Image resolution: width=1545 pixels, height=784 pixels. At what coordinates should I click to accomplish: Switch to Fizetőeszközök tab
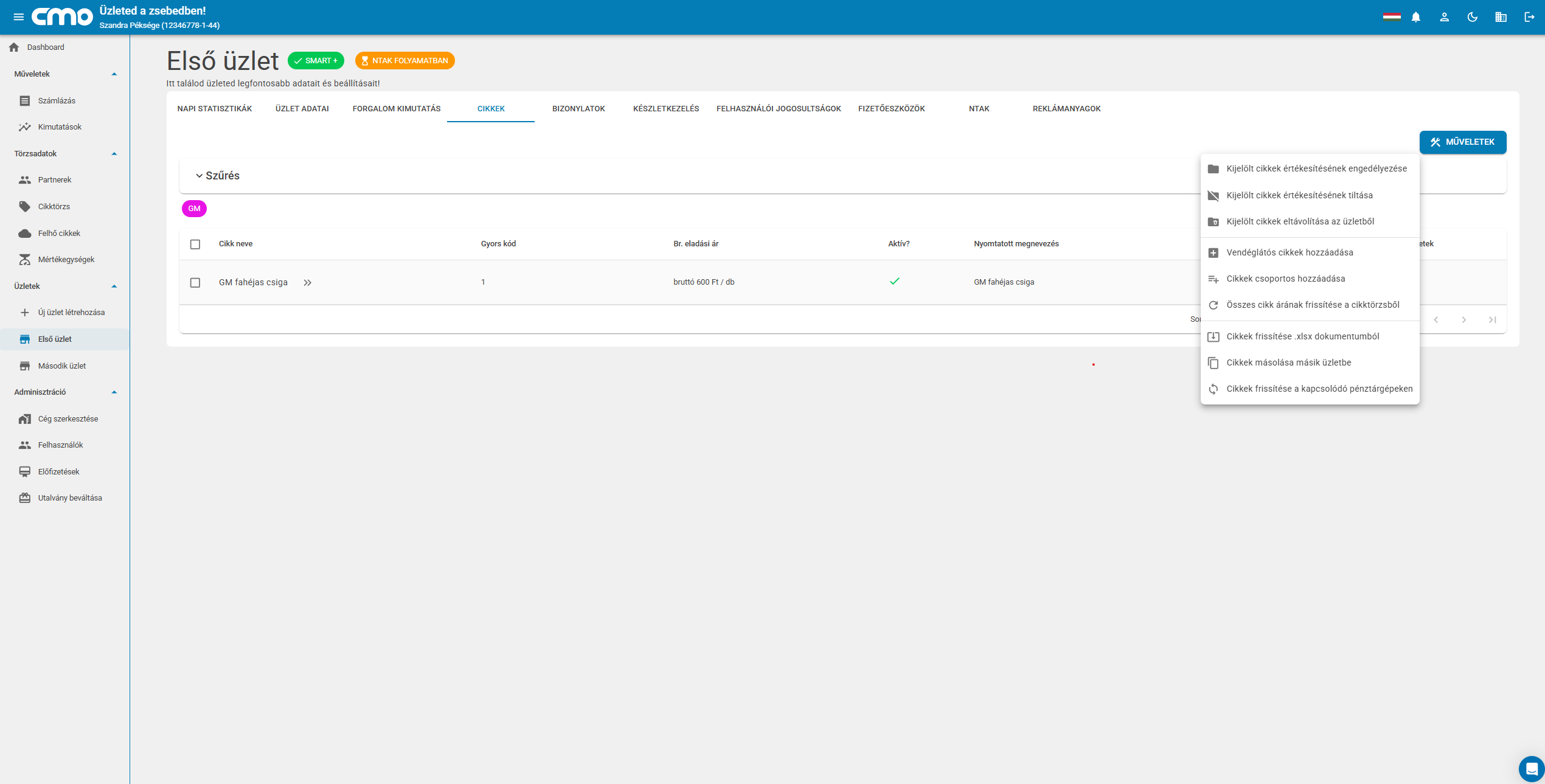coord(892,108)
